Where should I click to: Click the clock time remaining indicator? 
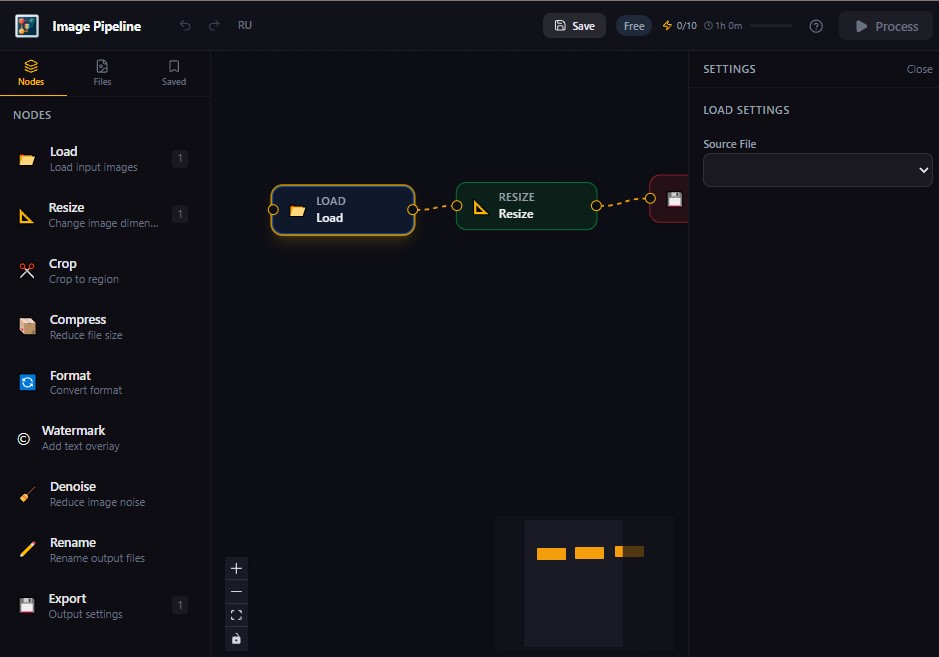point(723,26)
